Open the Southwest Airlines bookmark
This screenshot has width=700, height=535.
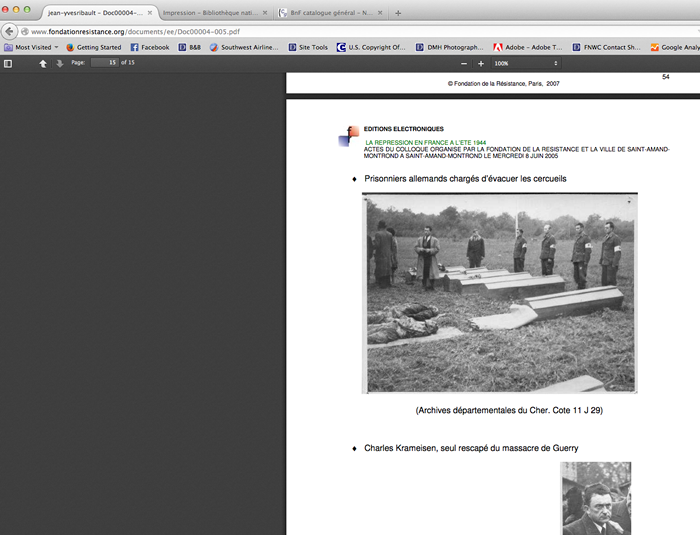[x=244, y=47]
